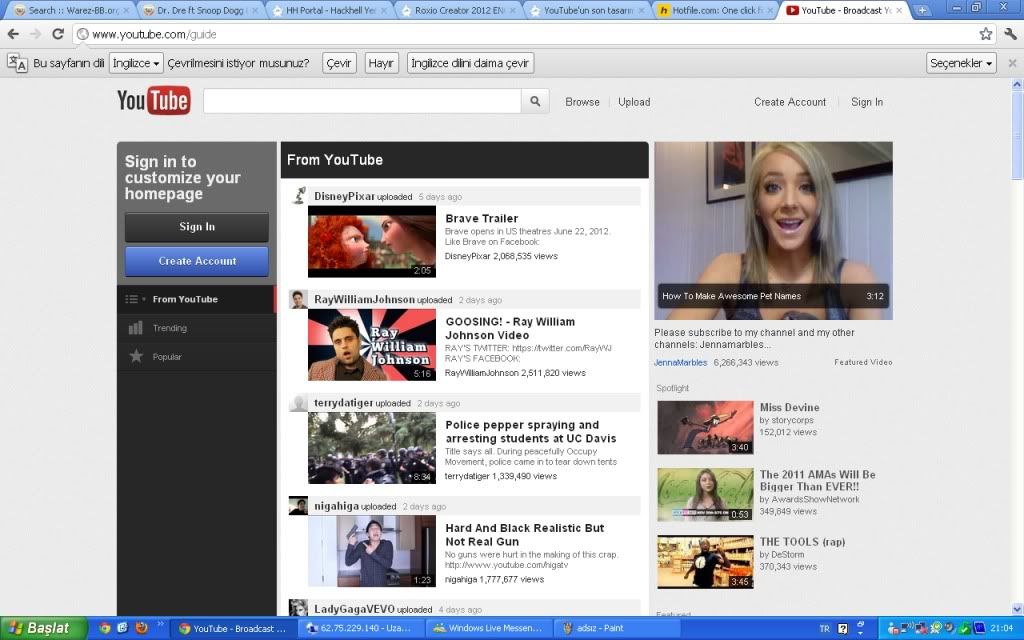Viewport: 1024px width, 640px height.
Task: Launch Chrome from the quick launch icons
Action: [104, 628]
